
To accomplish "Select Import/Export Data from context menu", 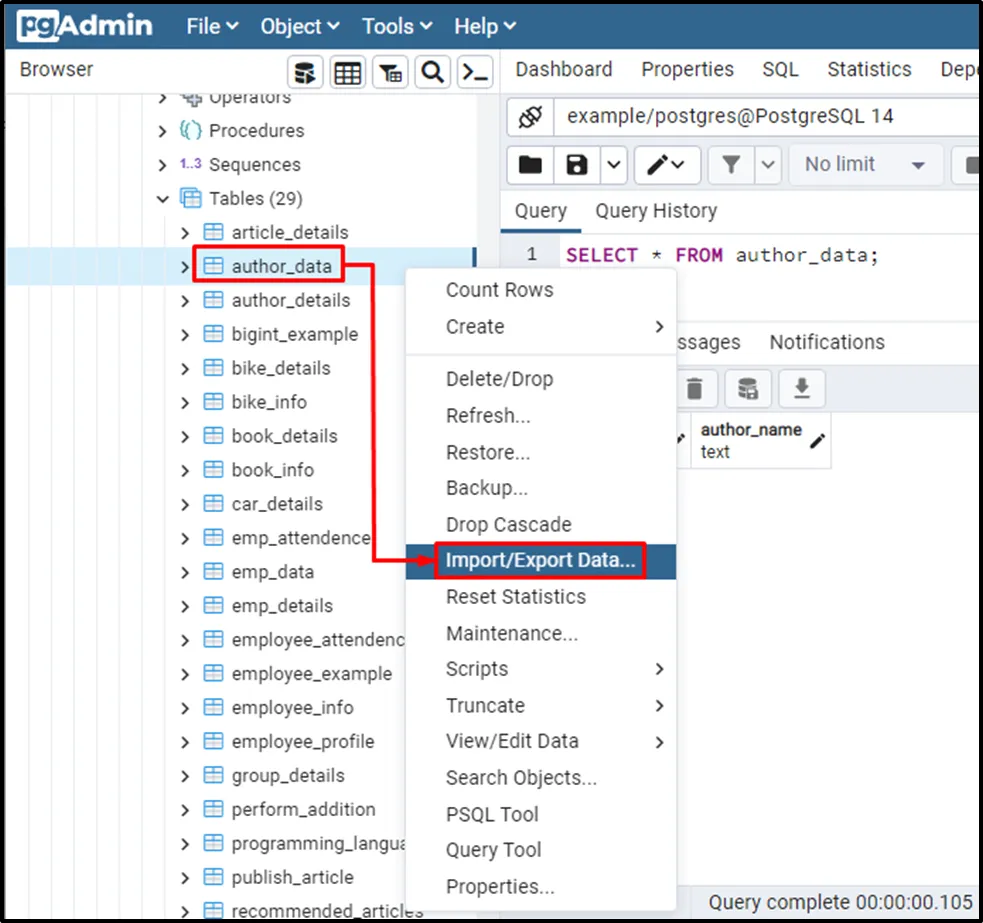I will tap(540, 561).
